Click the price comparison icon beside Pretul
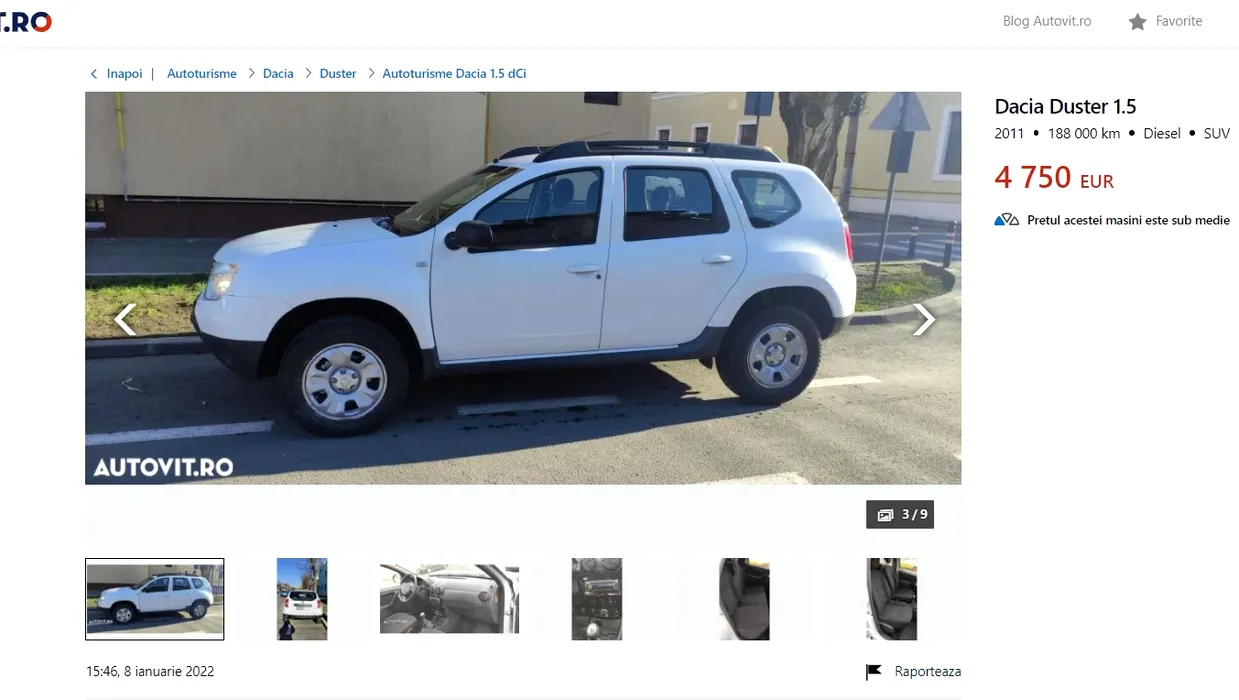Screen dimensions: 1239x700 (x=1006, y=220)
